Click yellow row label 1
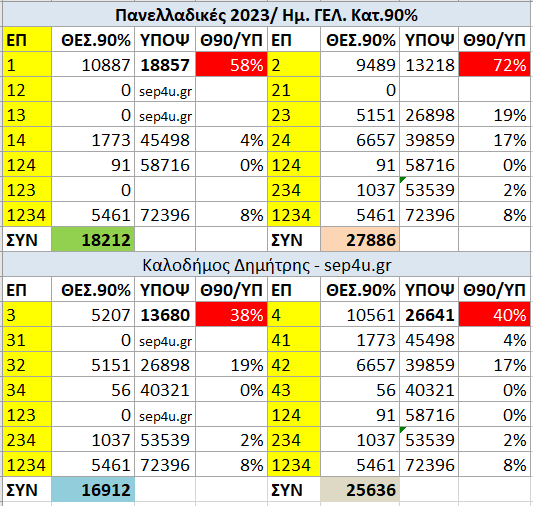The height and width of the screenshot is (506, 533). point(27,65)
